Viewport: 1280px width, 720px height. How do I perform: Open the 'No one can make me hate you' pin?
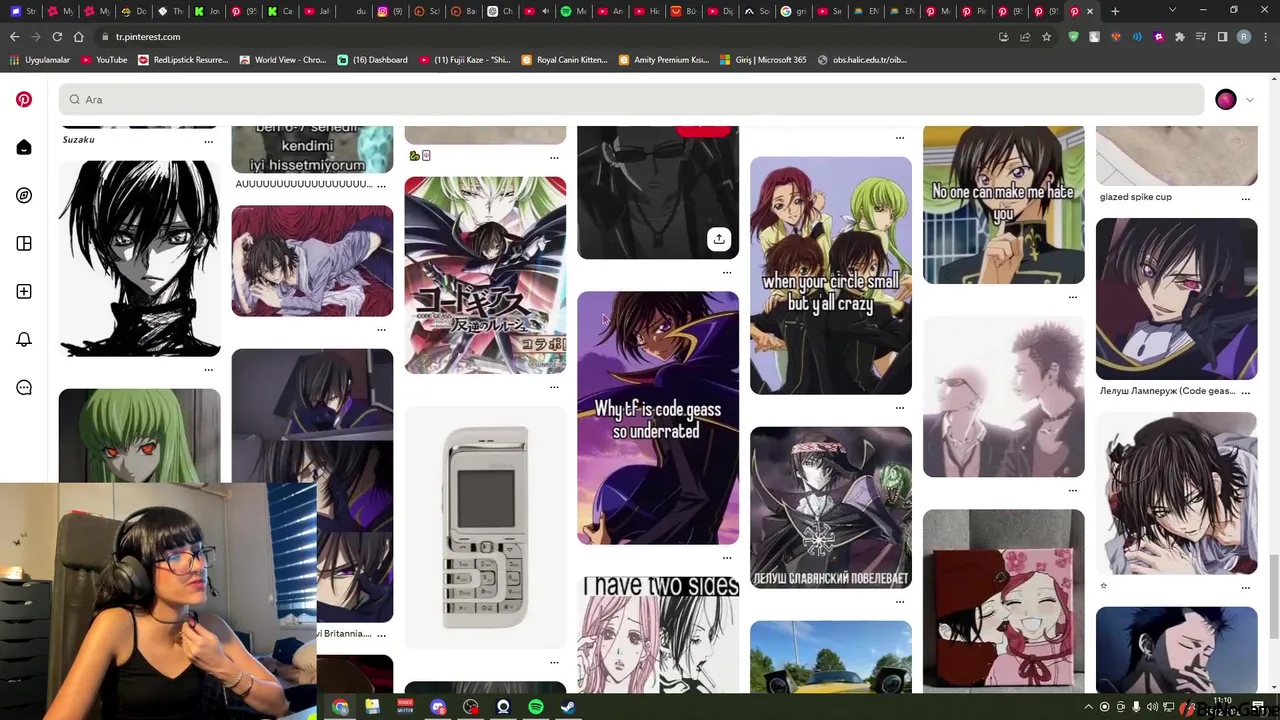(x=1003, y=204)
